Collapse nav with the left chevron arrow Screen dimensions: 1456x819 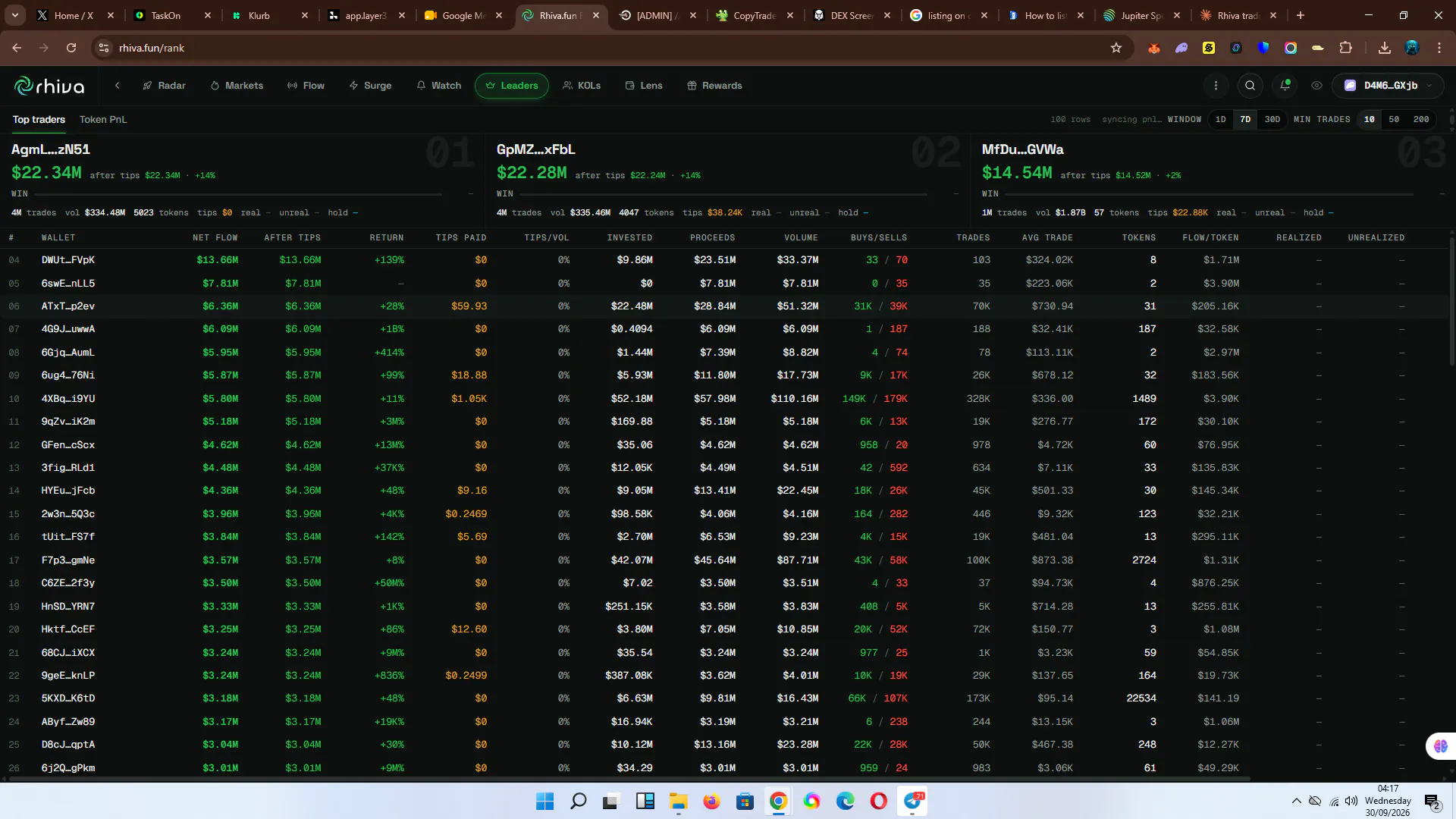pos(118,86)
